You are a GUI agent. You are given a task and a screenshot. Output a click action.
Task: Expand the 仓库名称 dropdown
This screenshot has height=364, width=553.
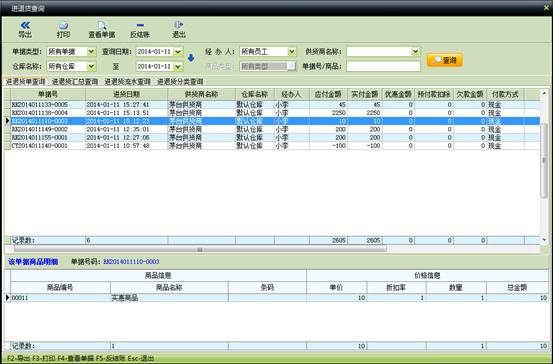[x=91, y=66]
